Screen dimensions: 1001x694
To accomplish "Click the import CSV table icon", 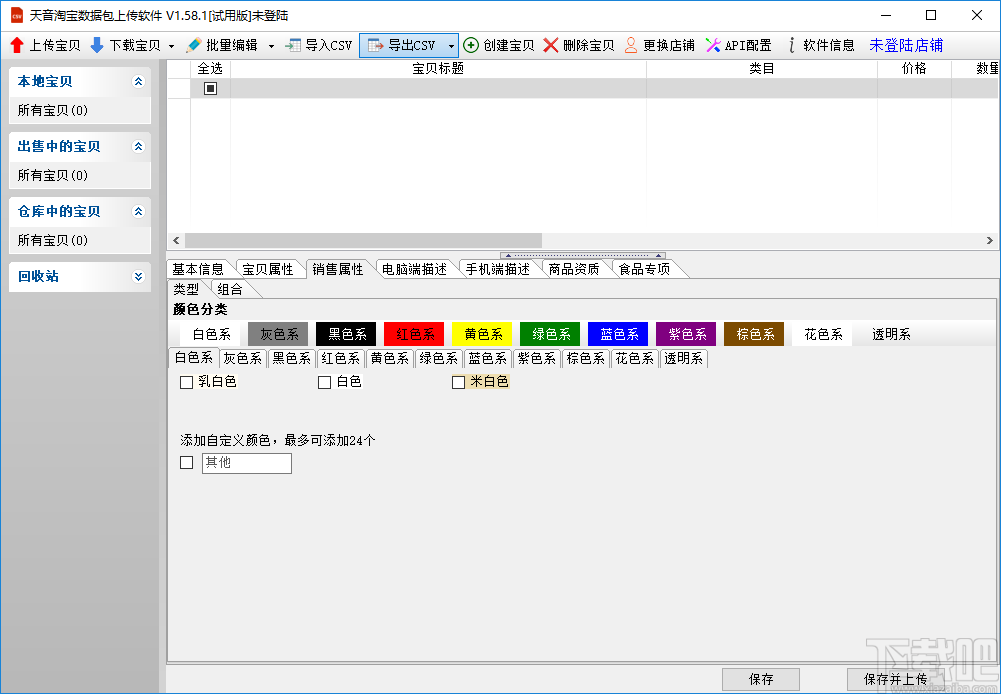I will click(x=293, y=45).
